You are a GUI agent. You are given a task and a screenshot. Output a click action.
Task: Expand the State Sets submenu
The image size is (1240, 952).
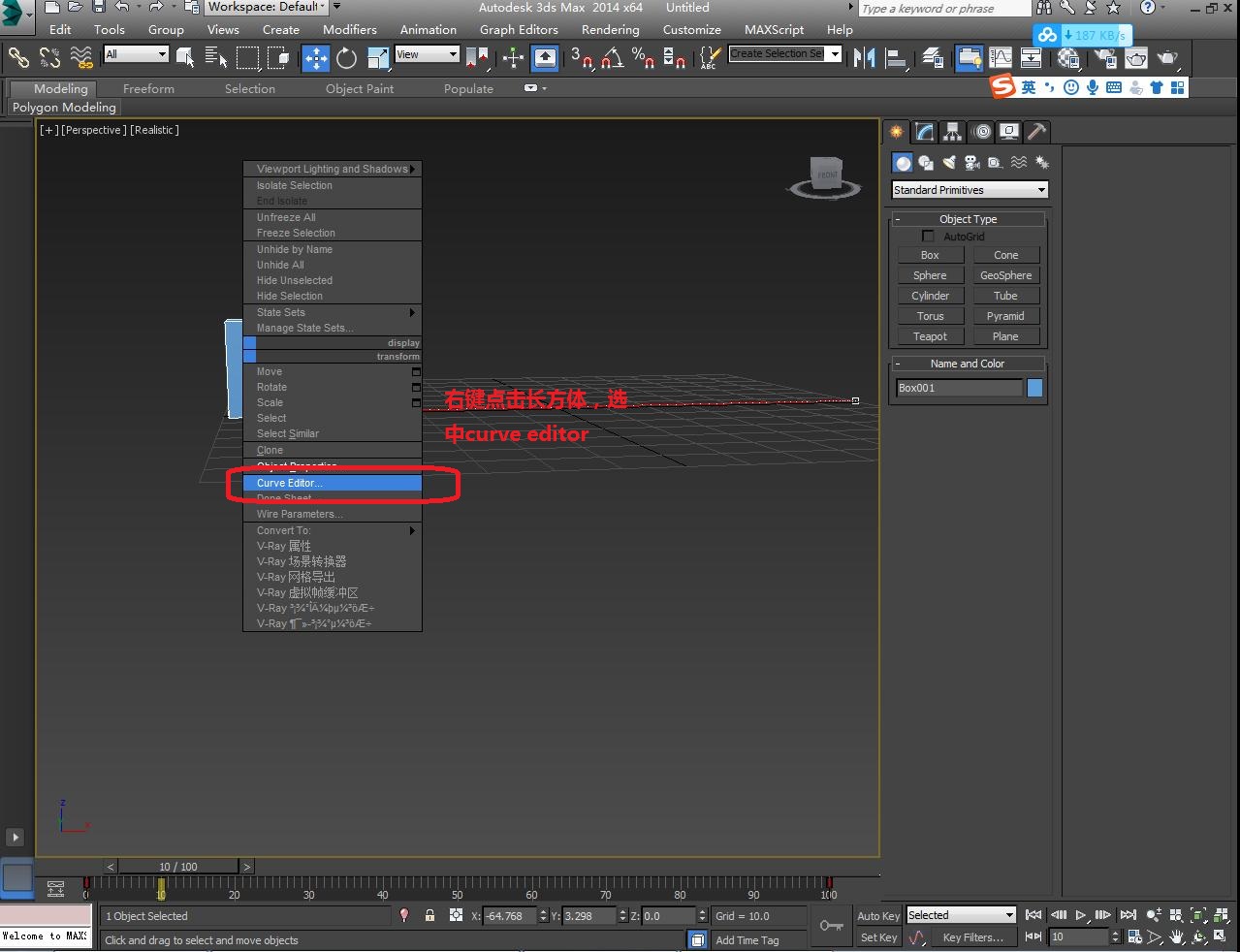pyautogui.click(x=333, y=312)
